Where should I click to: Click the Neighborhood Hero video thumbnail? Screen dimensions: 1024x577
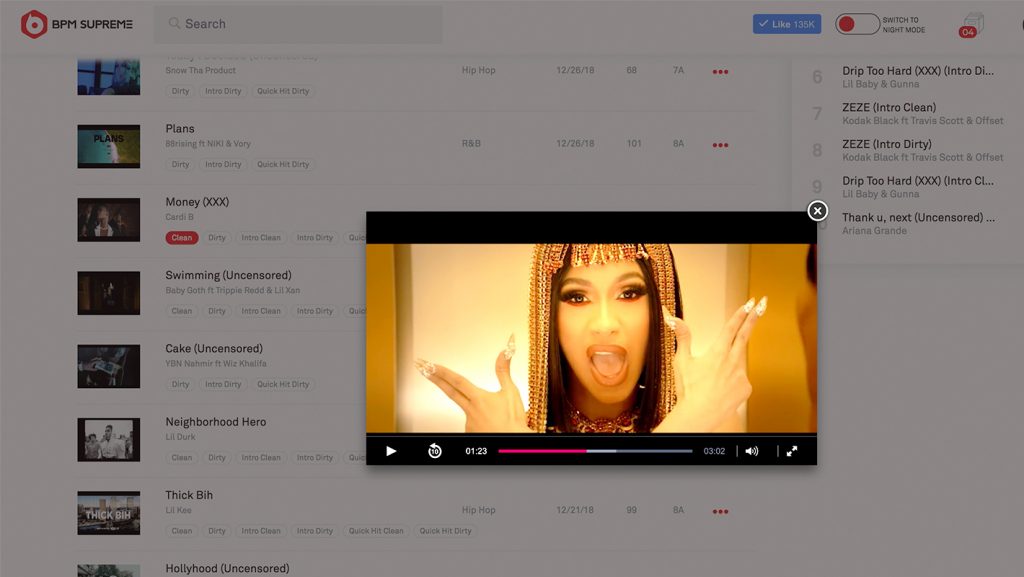(x=109, y=439)
